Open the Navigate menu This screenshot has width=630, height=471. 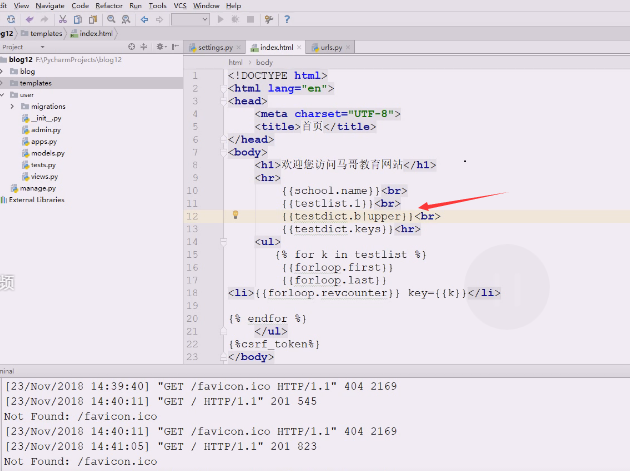(x=50, y=6)
